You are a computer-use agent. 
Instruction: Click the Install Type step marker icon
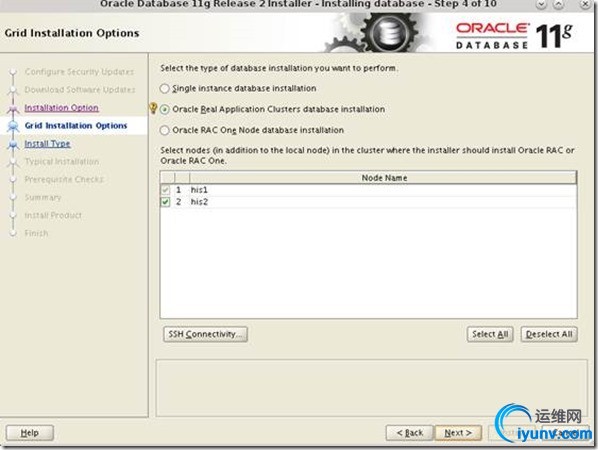[13, 144]
